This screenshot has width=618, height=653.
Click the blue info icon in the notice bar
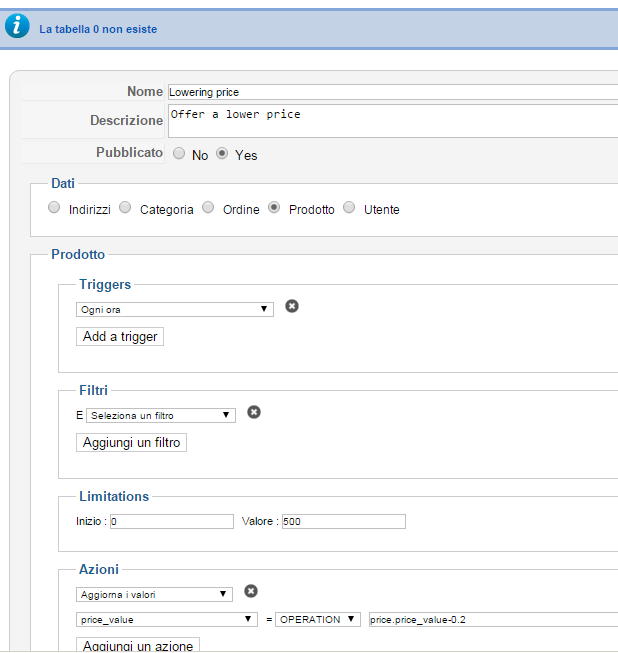17,26
